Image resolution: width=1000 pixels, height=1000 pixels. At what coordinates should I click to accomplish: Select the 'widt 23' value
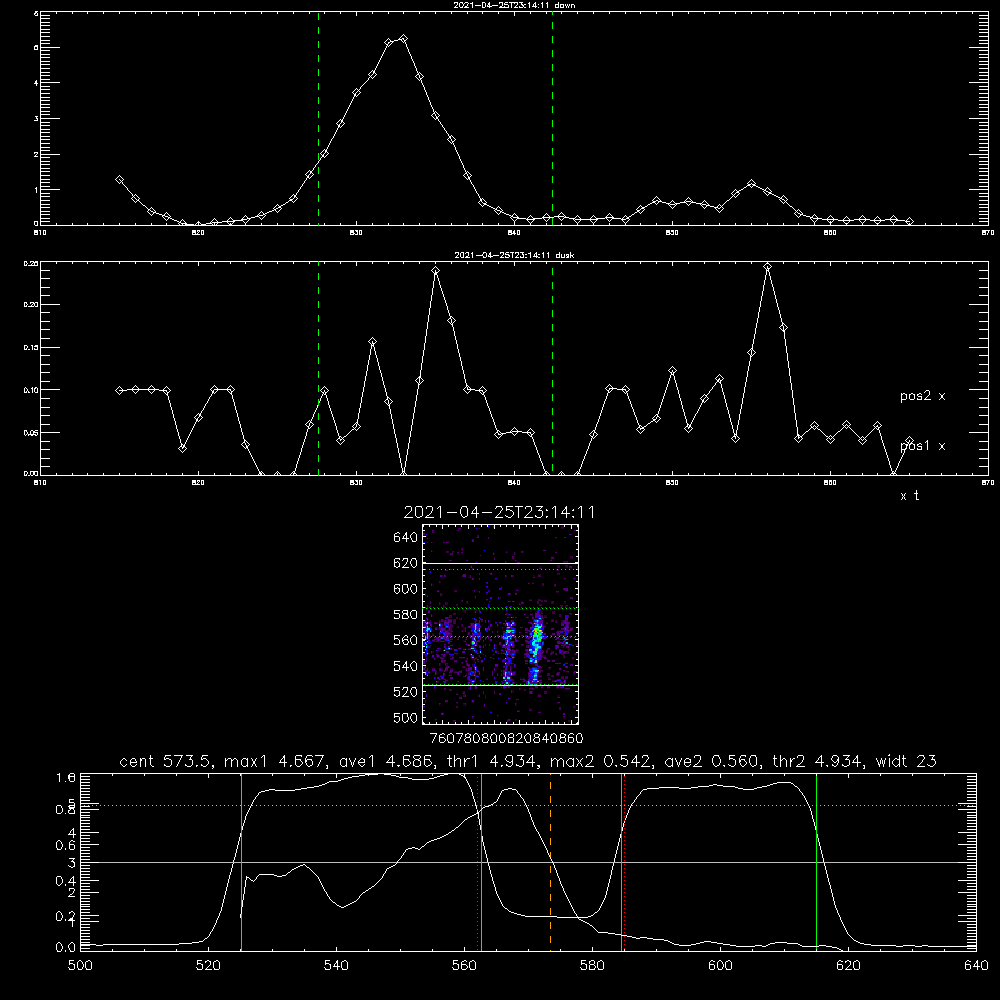[x=906, y=761]
